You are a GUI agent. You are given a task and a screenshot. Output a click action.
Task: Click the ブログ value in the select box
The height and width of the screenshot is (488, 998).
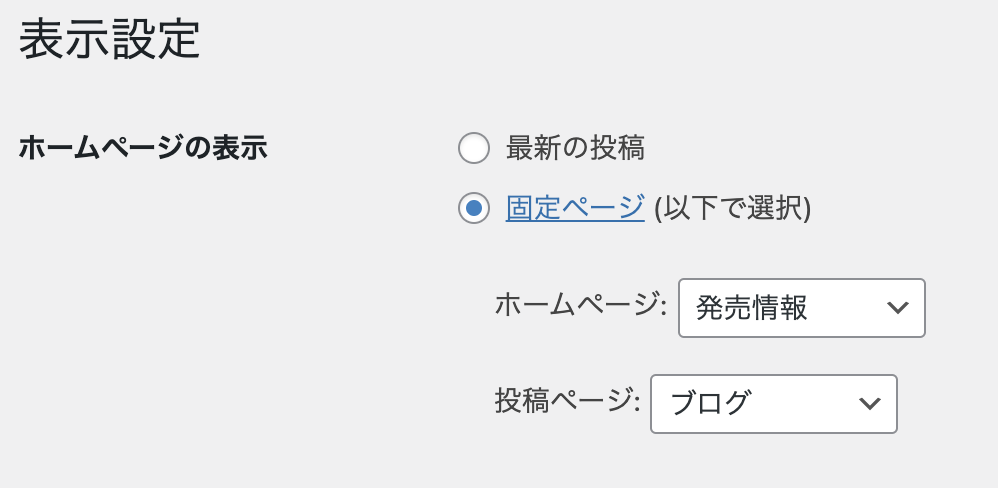coord(709,404)
